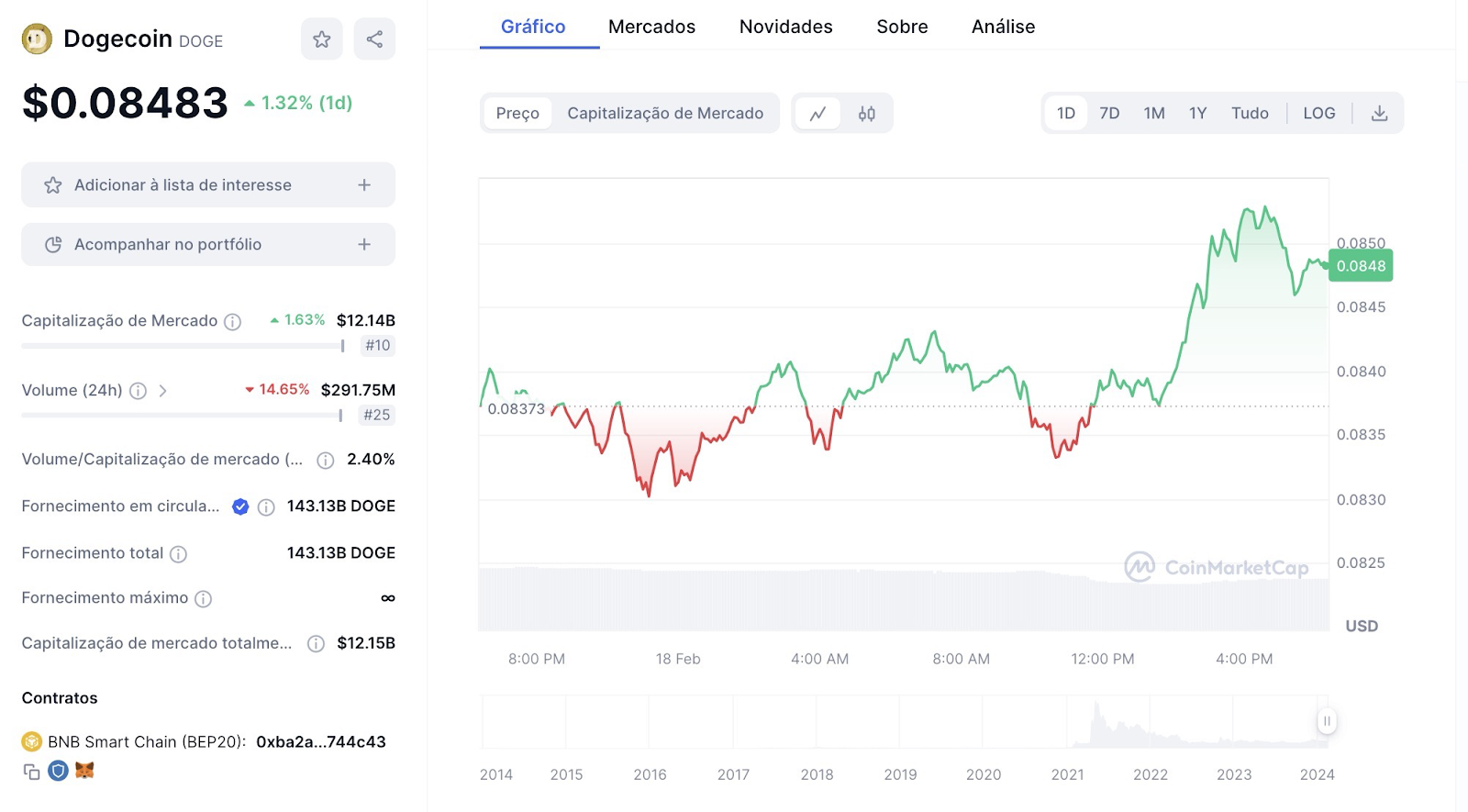Click the range slider handle on the history timeline
Screen dimensions: 1468x812
pyautogui.click(x=1326, y=721)
